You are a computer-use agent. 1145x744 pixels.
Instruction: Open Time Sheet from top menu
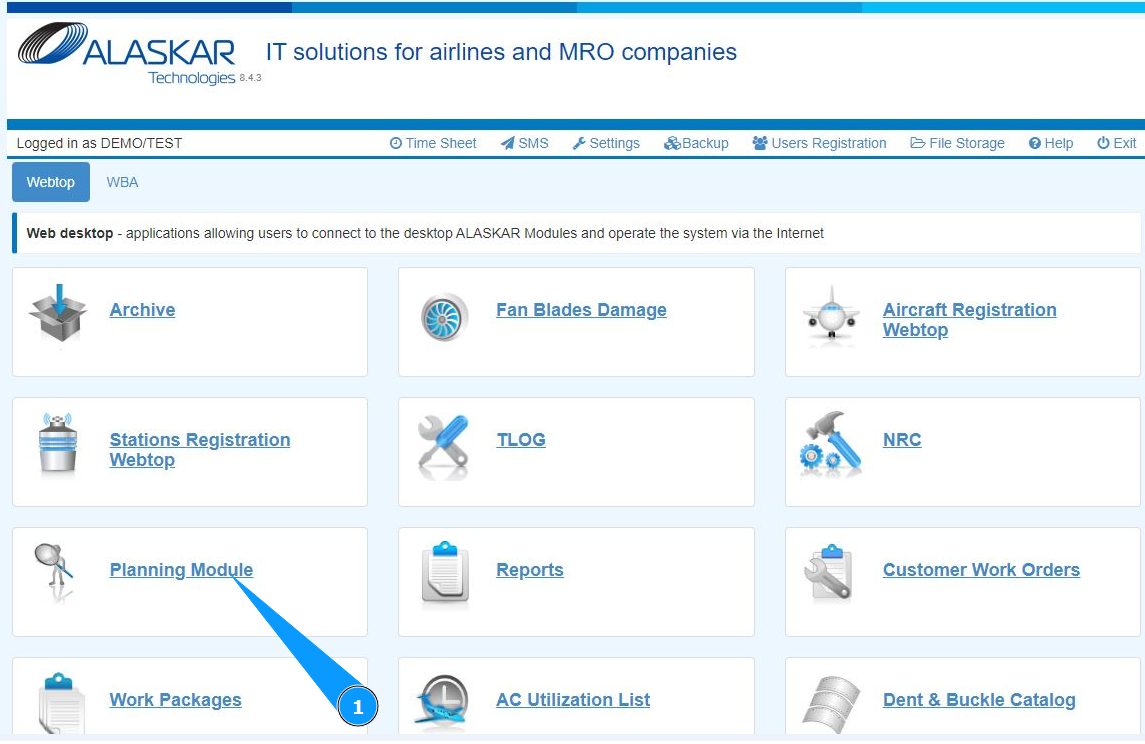[433, 143]
